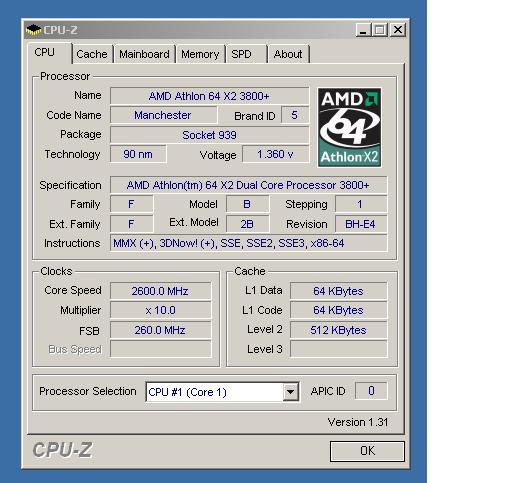
Task: Click the AMD Athlon 64 X2 logo
Action: click(350, 127)
